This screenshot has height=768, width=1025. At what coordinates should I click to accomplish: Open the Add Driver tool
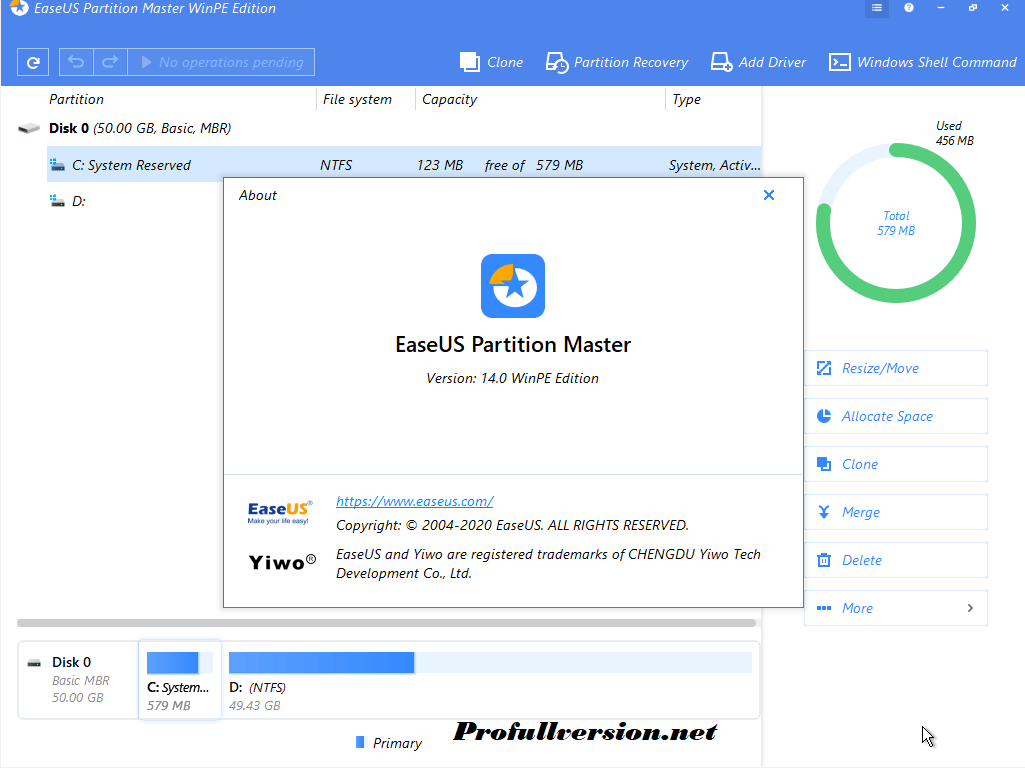click(758, 61)
